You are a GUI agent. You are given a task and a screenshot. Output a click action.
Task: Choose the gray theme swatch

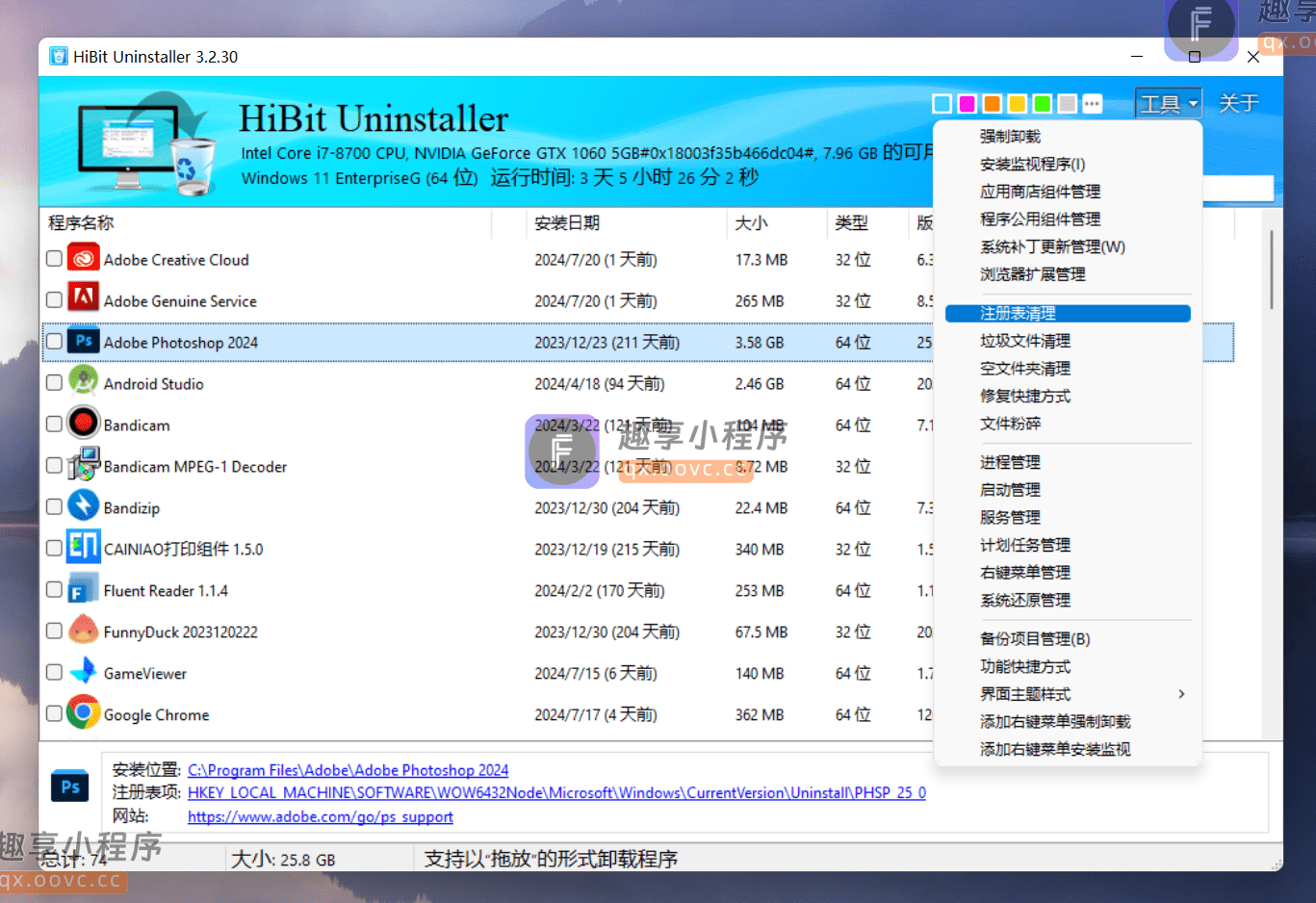pos(1068,104)
